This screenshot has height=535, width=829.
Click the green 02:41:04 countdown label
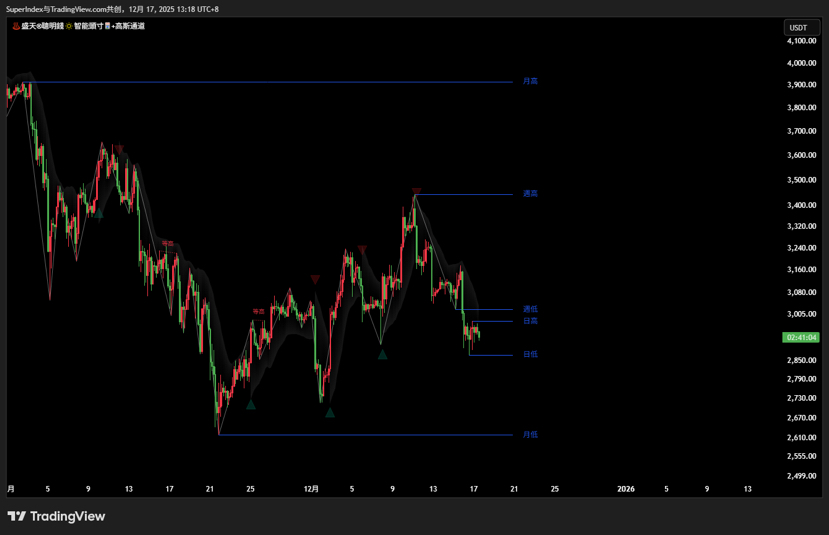(801, 338)
